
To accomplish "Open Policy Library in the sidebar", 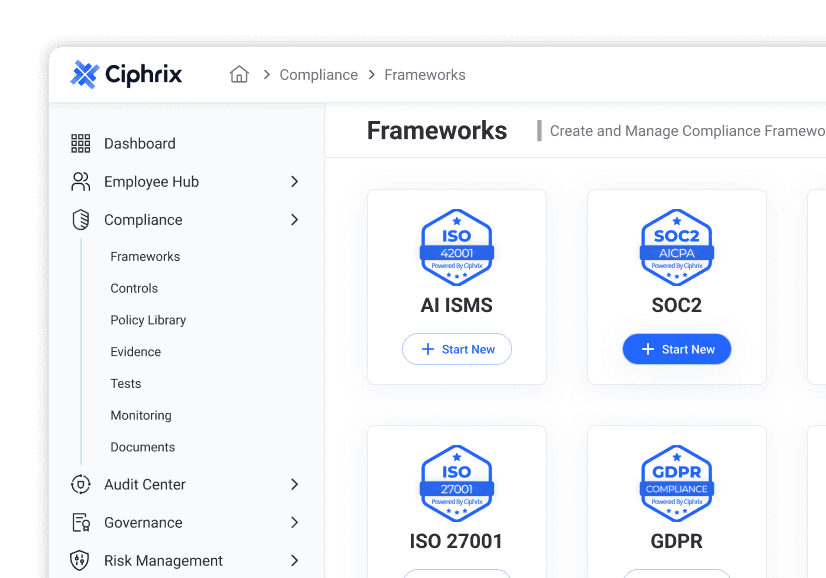I will (148, 320).
